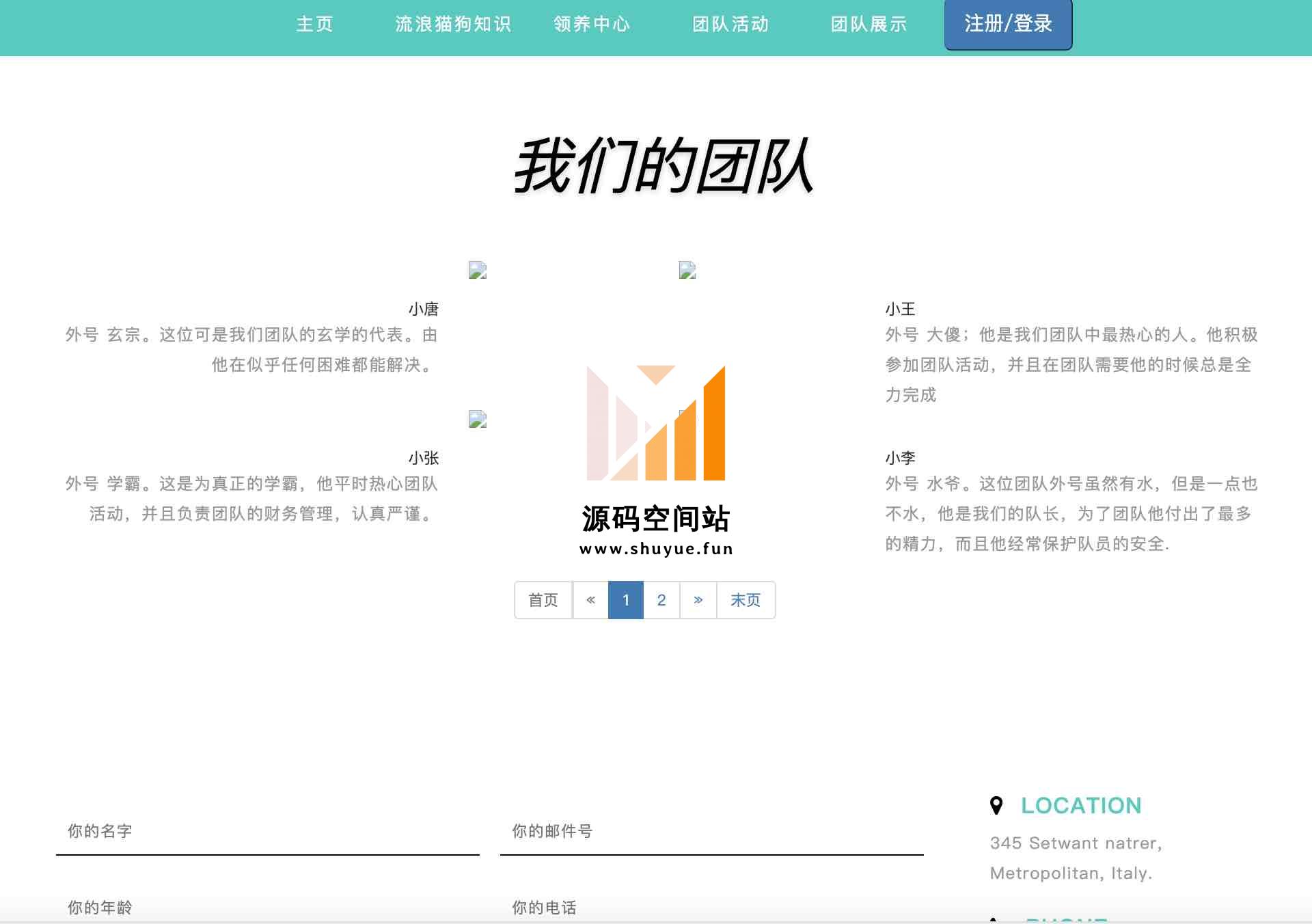
Task: Click team member name 小张
Action: tap(424, 458)
